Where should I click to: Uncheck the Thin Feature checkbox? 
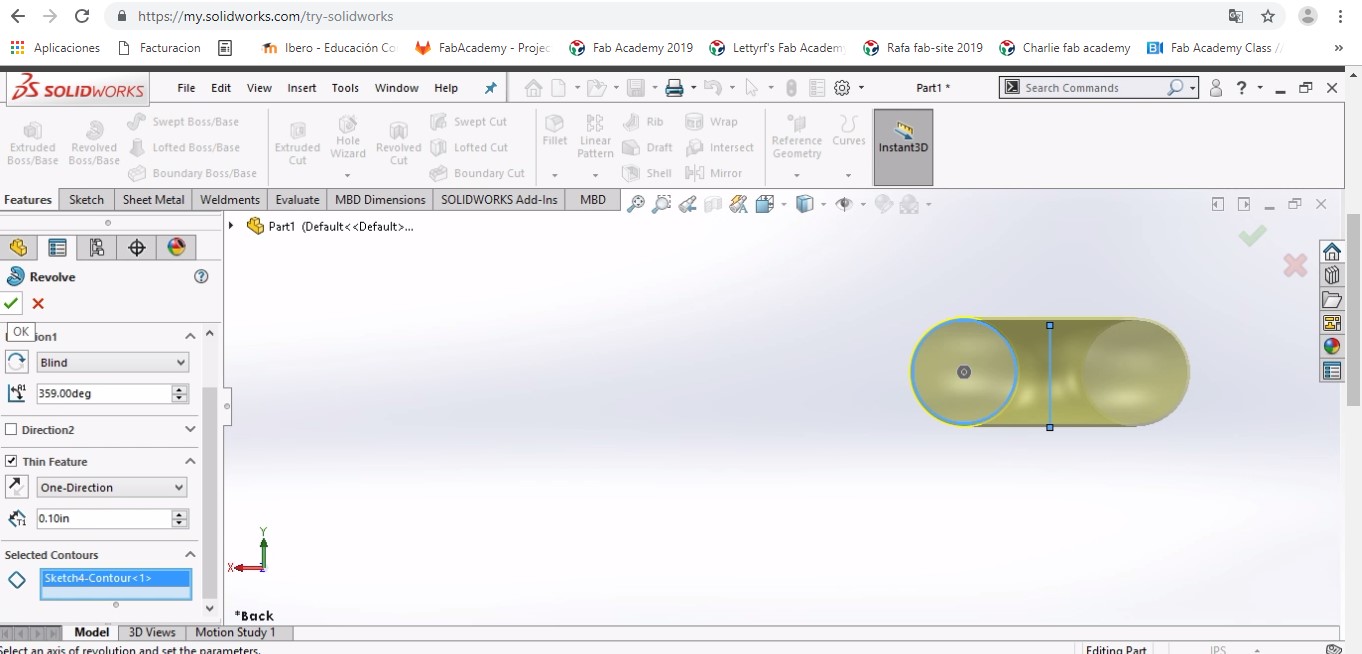coord(12,461)
